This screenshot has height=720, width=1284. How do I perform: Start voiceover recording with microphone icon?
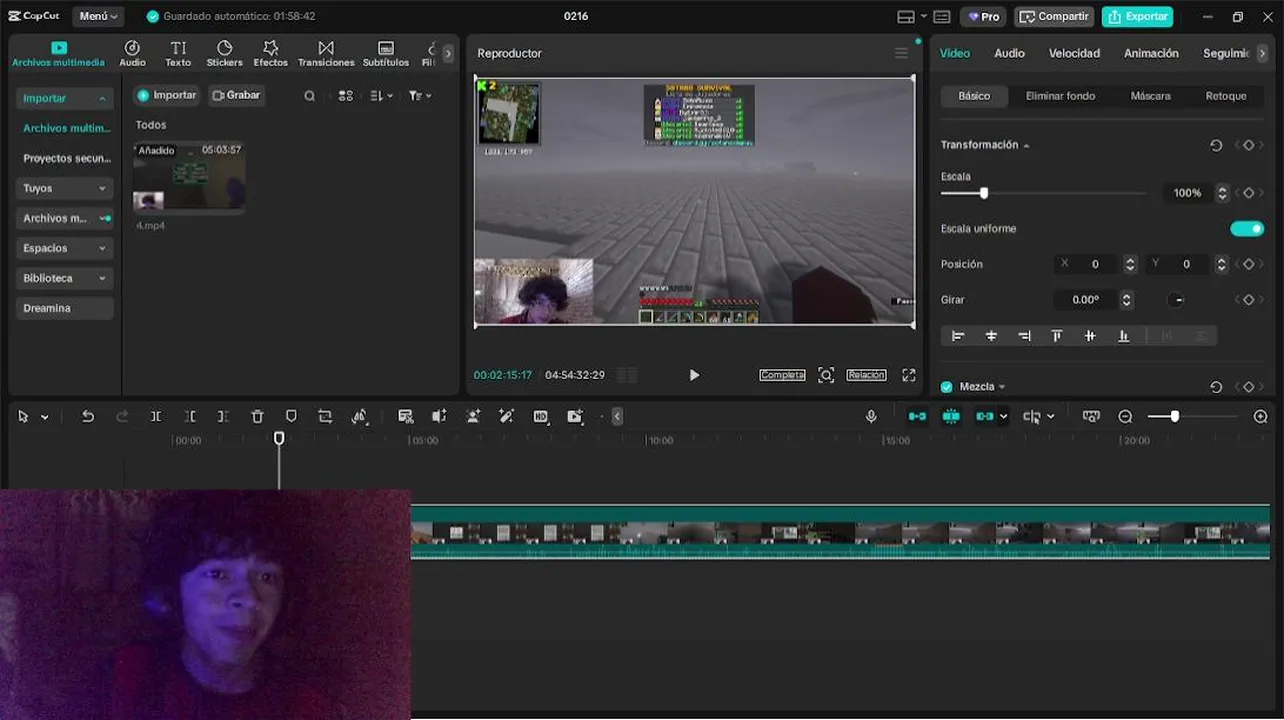pos(871,417)
